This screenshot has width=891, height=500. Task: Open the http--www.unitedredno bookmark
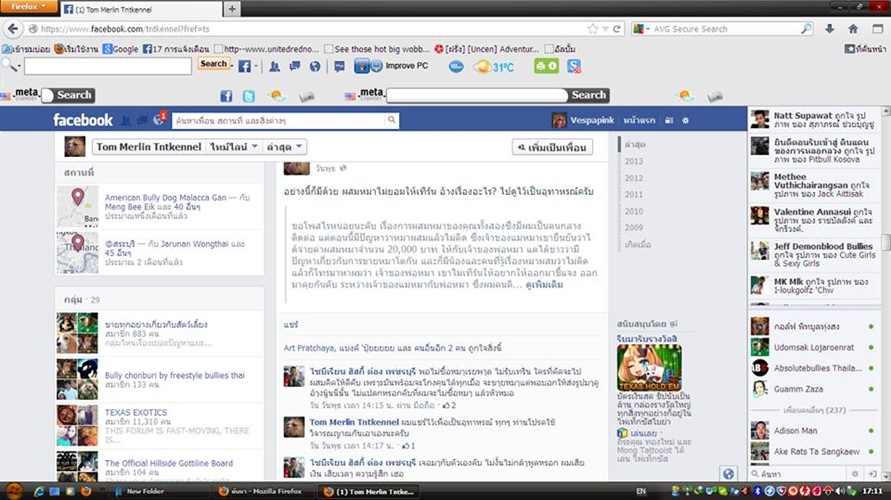pyautogui.click(x=267, y=49)
